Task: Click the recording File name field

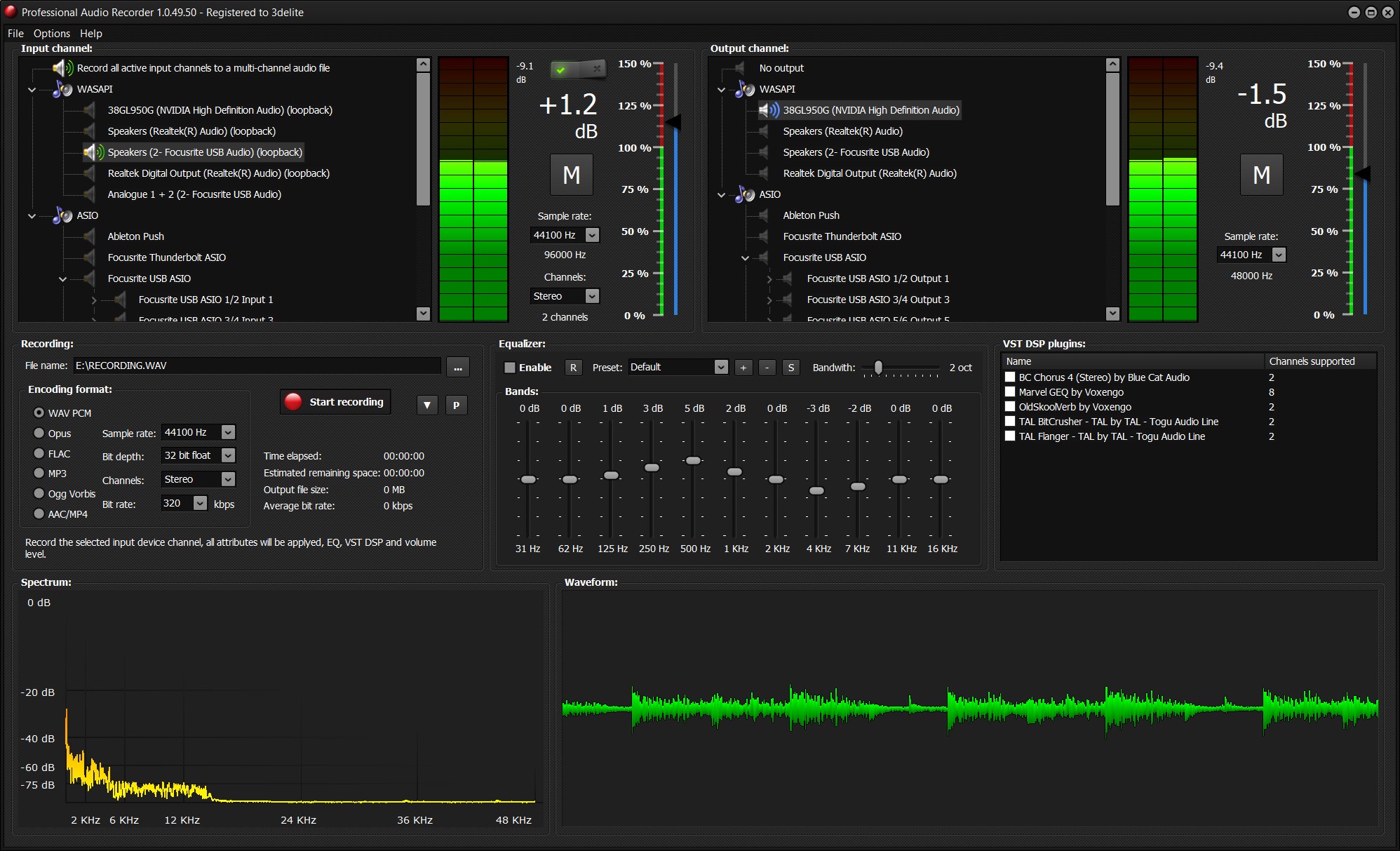Action: coord(257,366)
